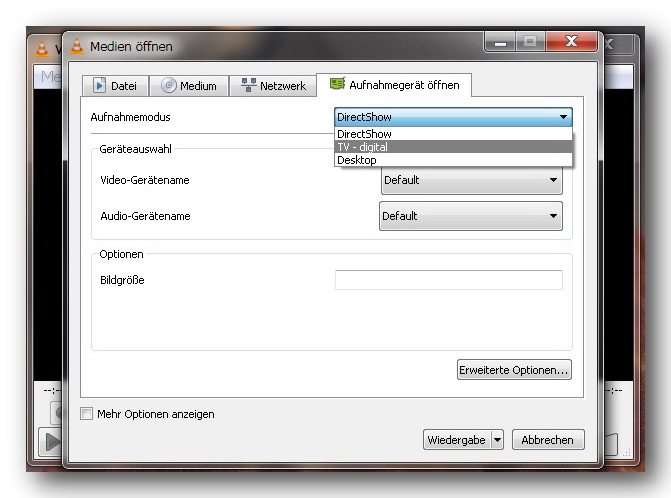The width and height of the screenshot is (671, 498).
Task: Minimize the Medien öffnen dialog
Action: click(x=500, y=42)
